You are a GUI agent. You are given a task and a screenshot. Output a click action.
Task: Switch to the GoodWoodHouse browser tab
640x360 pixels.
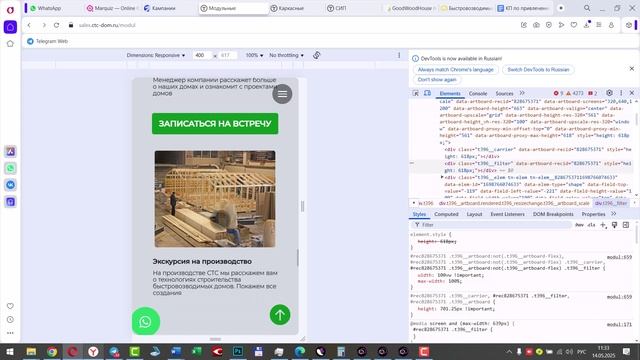[410, 8]
